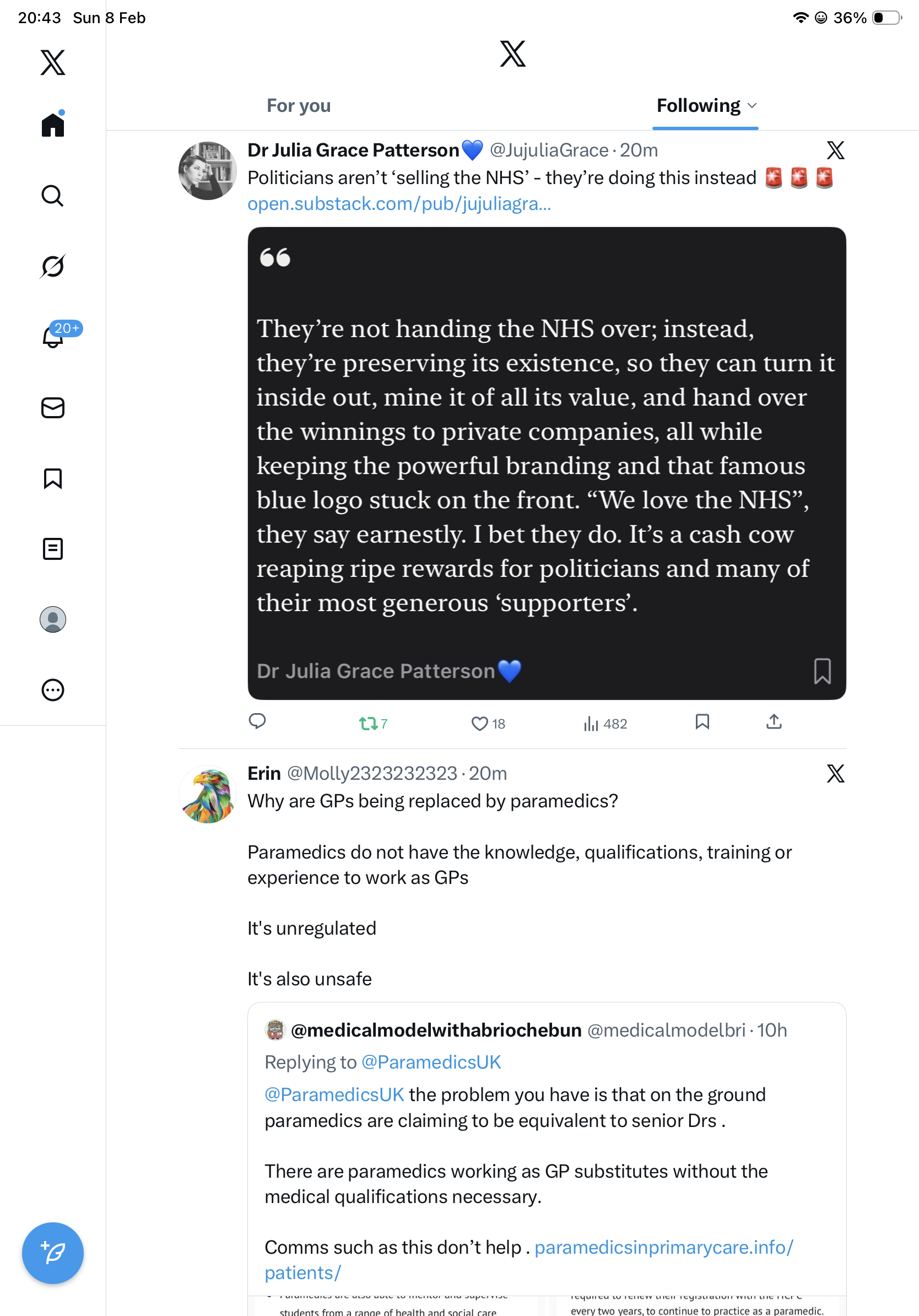Open Lists icon in sidebar
919x1316 pixels.
pos(53,548)
